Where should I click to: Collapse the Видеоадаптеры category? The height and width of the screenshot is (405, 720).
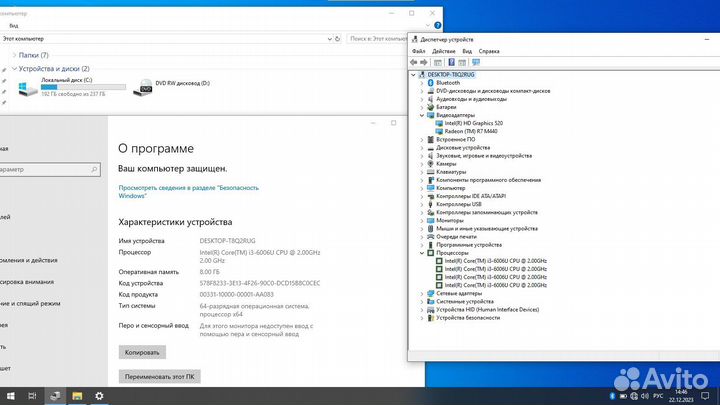[422, 115]
